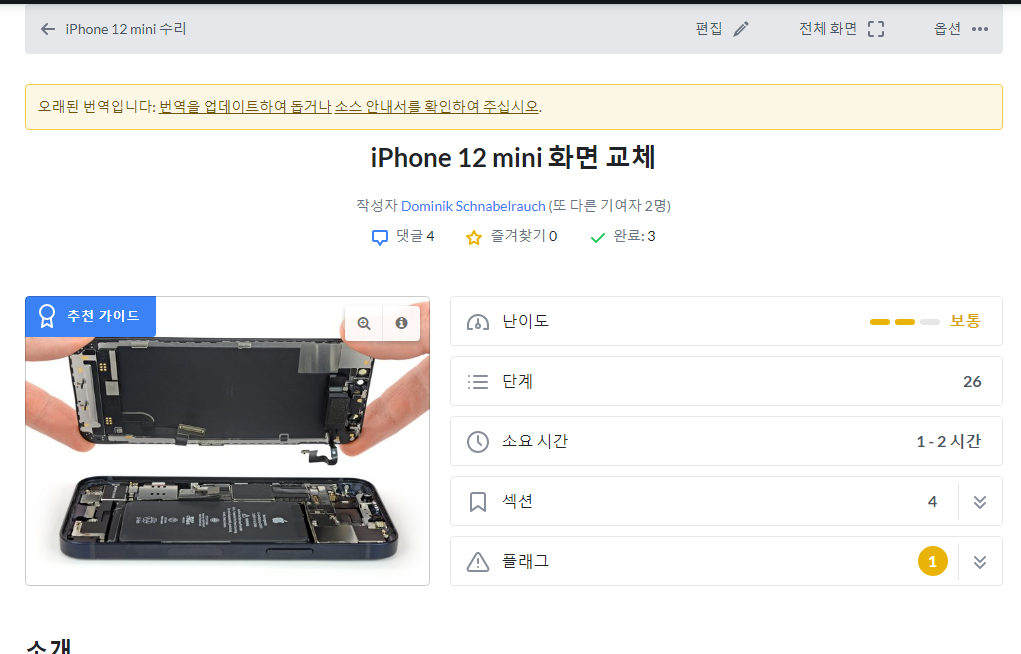Viewport: 1021px width, 654px height.
Task: Click the bookmark sections icon
Action: [478, 502]
